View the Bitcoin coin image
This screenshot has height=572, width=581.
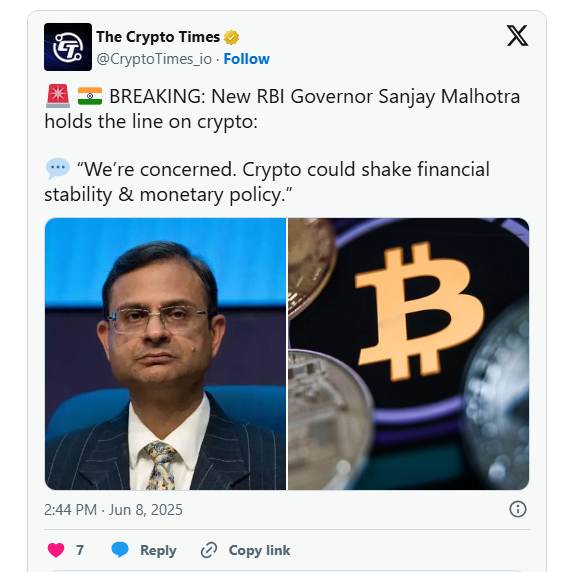(409, 354)
